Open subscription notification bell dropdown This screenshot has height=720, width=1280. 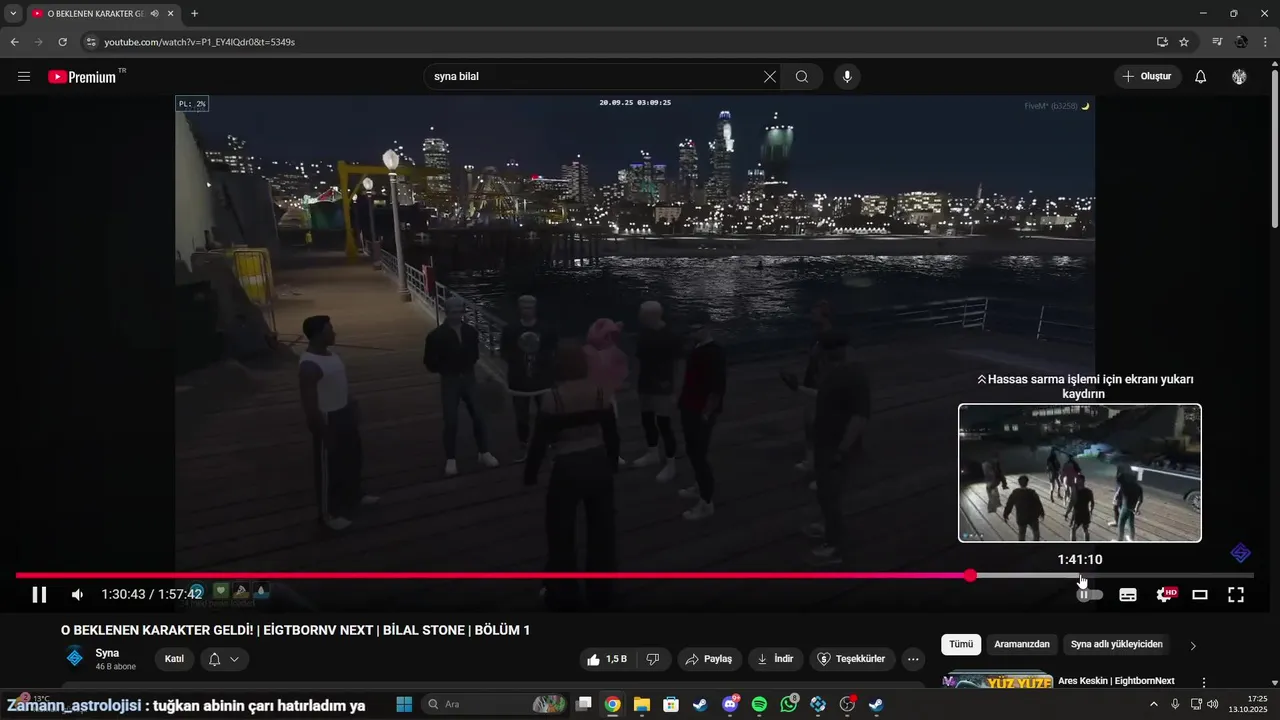[224, 659]
